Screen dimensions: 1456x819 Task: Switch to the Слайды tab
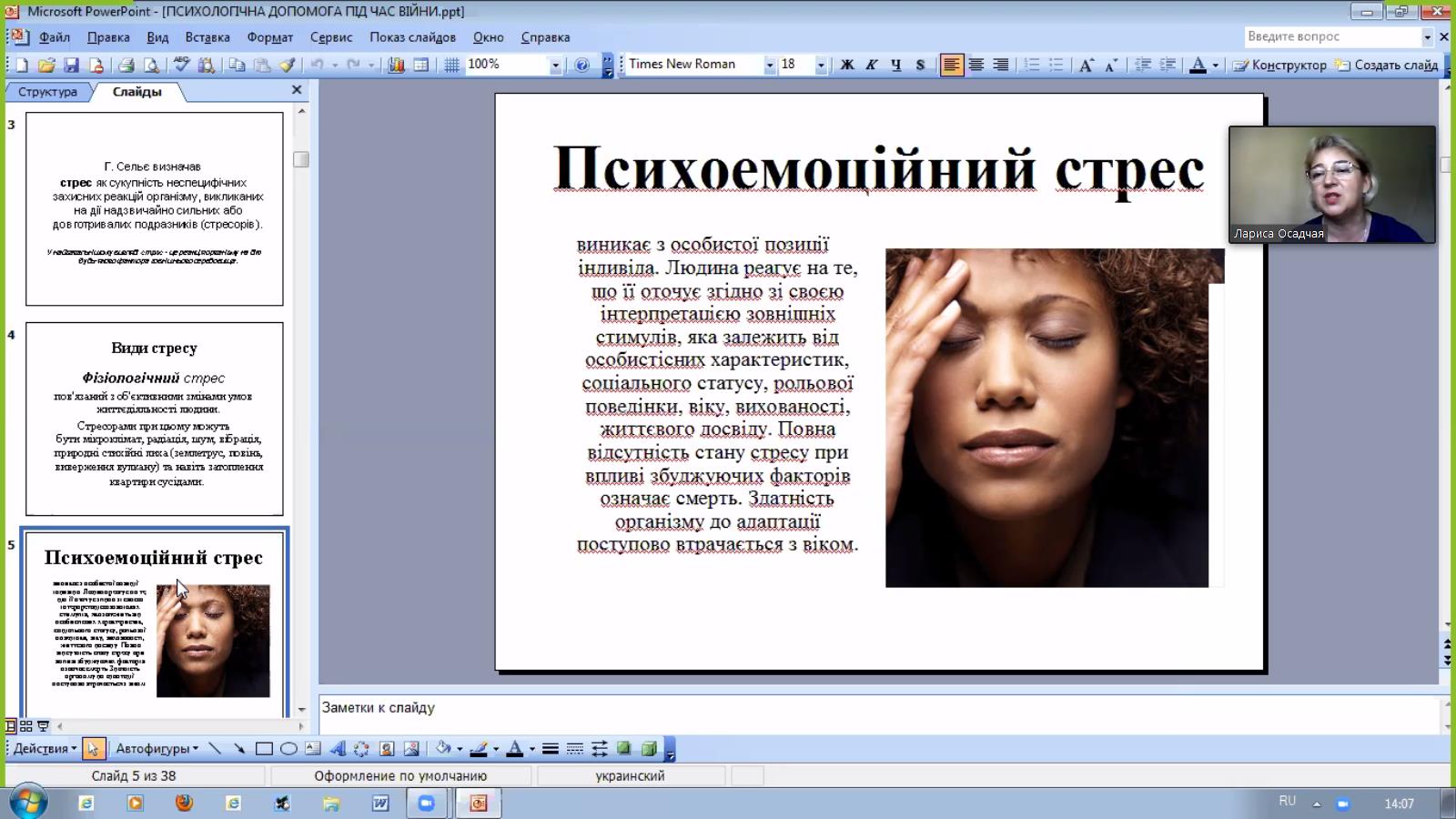pos(137,92)
